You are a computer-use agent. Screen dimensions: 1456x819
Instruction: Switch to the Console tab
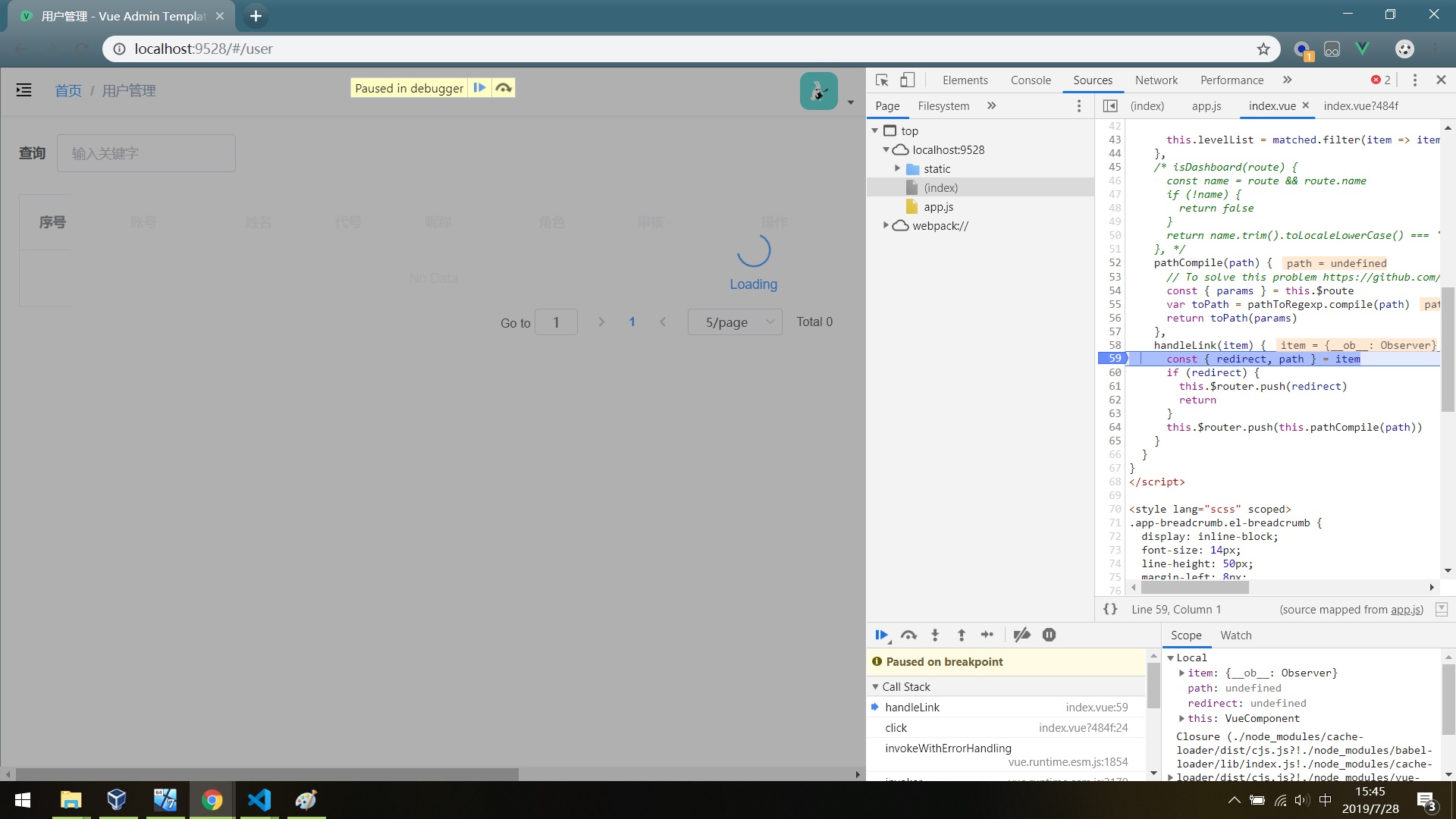pyautogui.click(x=1031, y=80)
